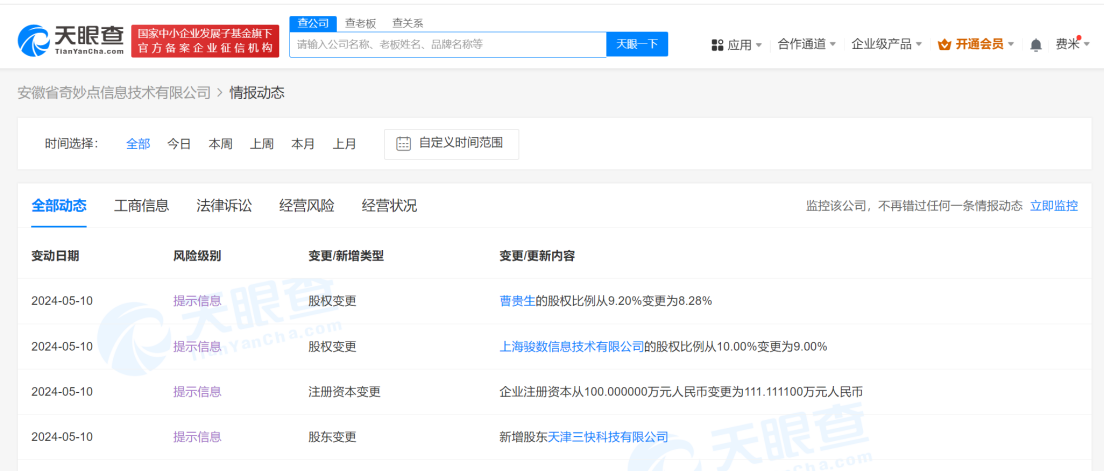Click 提示信息 in the 曹贵生 row
Viewport: 1104px width, 472px height.
(197, 301)
